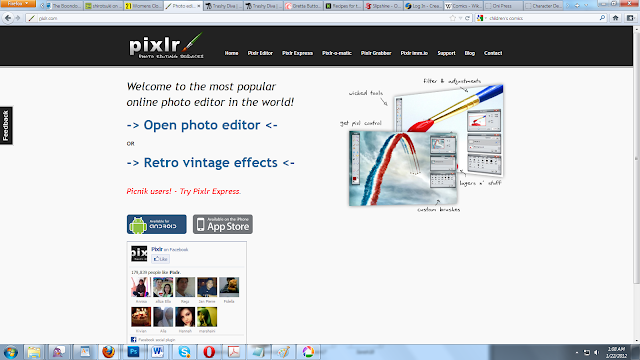Click the Open photo editor link

click(x=202, y=125)
